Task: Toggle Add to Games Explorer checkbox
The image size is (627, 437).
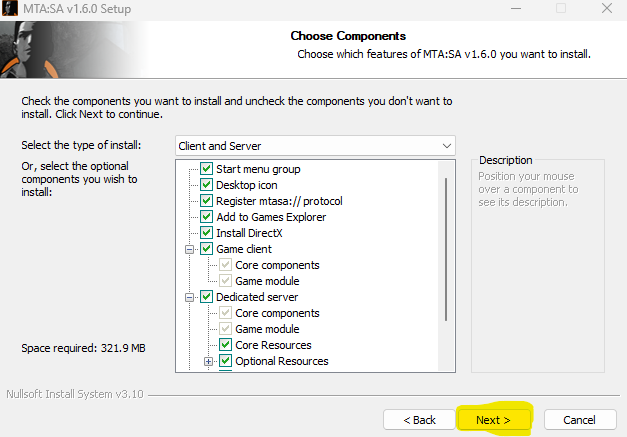Action: pos(206,217)
